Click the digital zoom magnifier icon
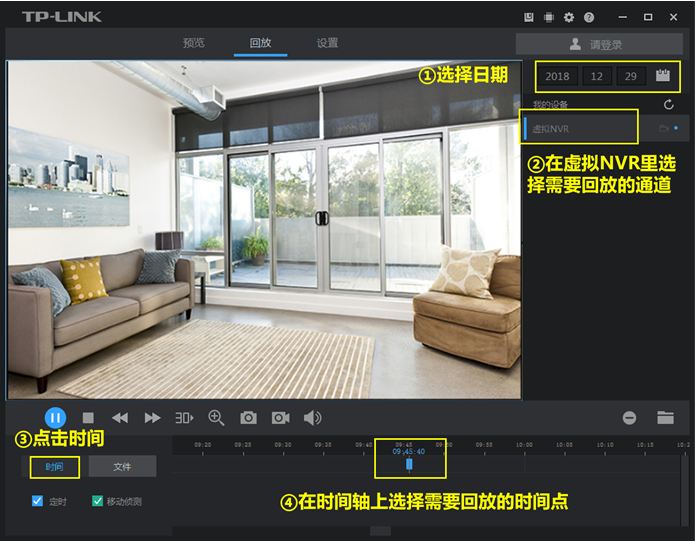Screen dimensions: 695x541 point(216,418)
